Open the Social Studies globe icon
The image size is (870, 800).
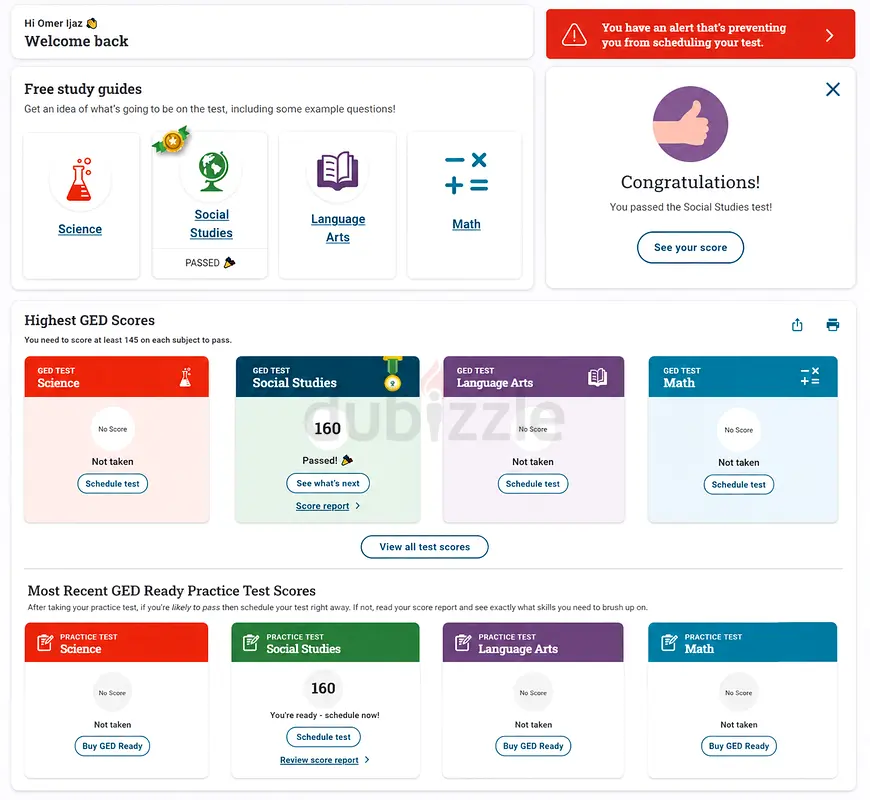213,171
